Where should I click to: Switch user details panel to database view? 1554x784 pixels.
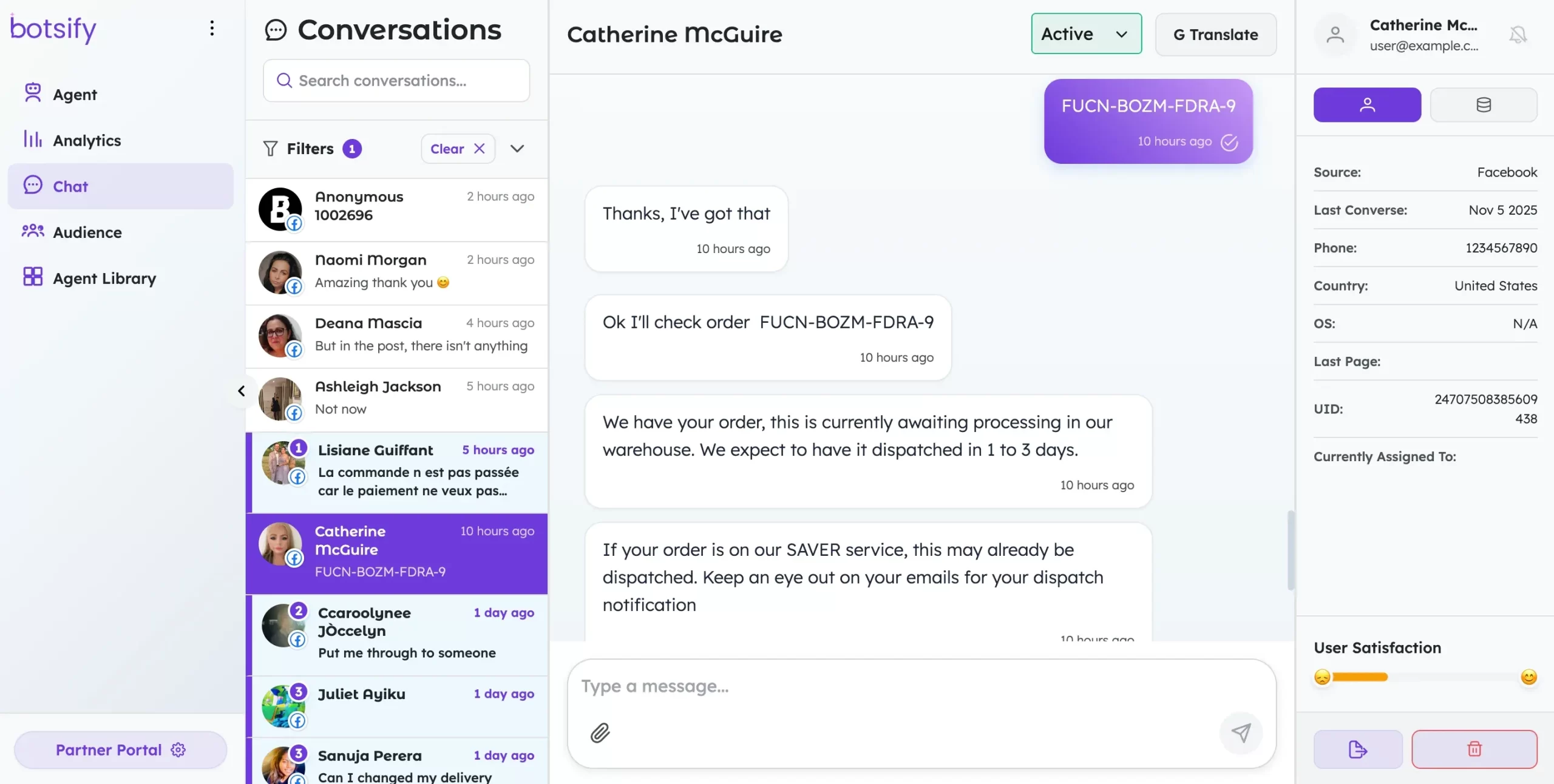tap(1484, 104)
